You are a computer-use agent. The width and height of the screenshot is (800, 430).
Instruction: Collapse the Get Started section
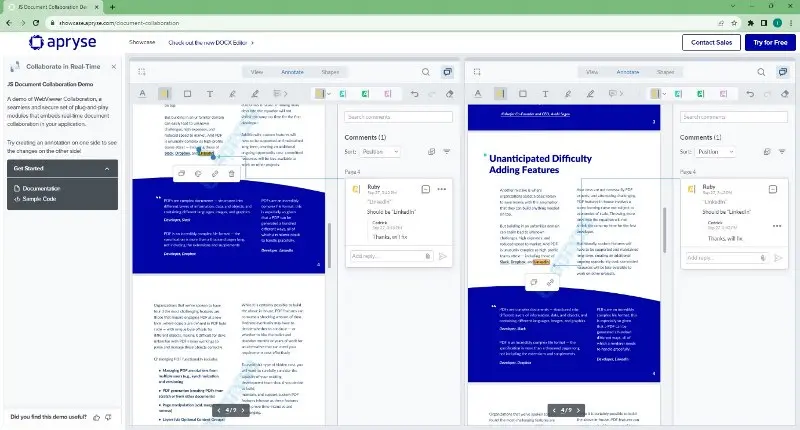tap(107, 168)
